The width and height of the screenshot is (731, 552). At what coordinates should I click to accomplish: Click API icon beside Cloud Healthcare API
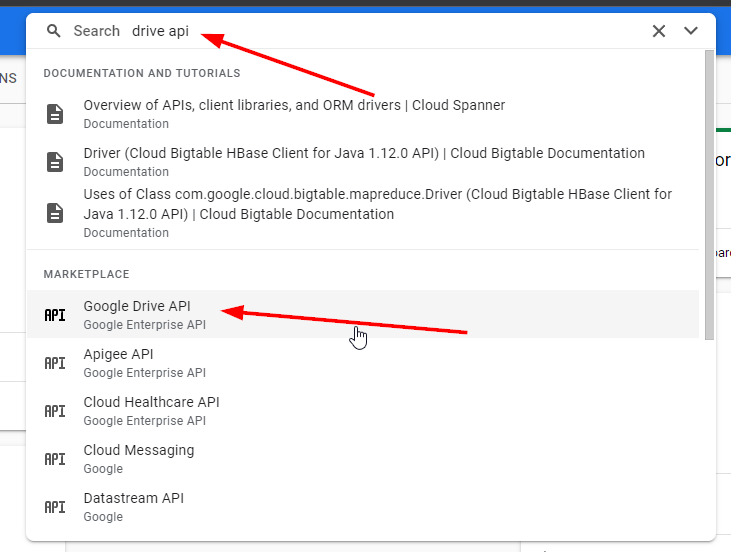[x=55, y=411]
